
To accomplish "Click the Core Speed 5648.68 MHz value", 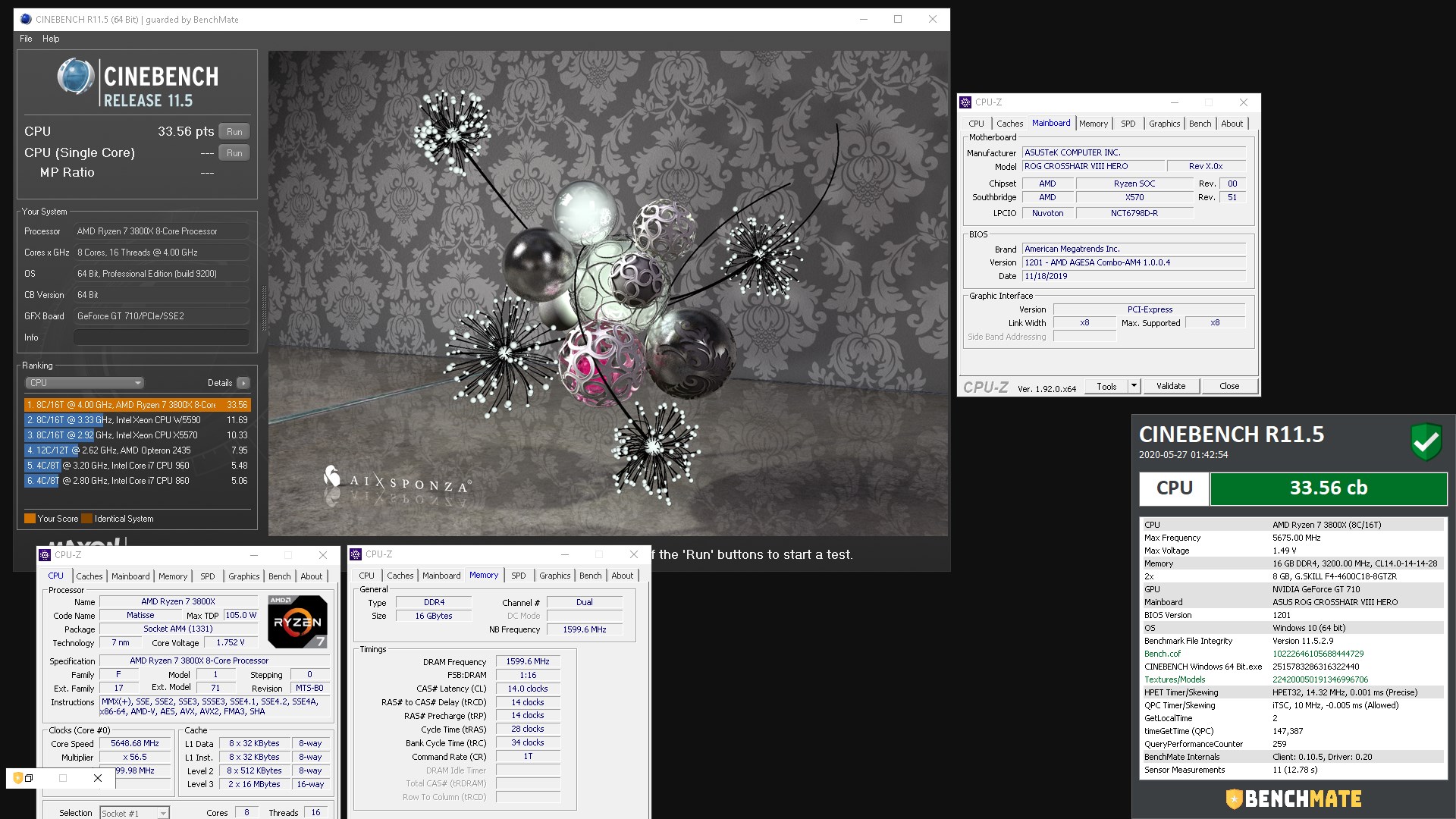I will pos(135,744).
